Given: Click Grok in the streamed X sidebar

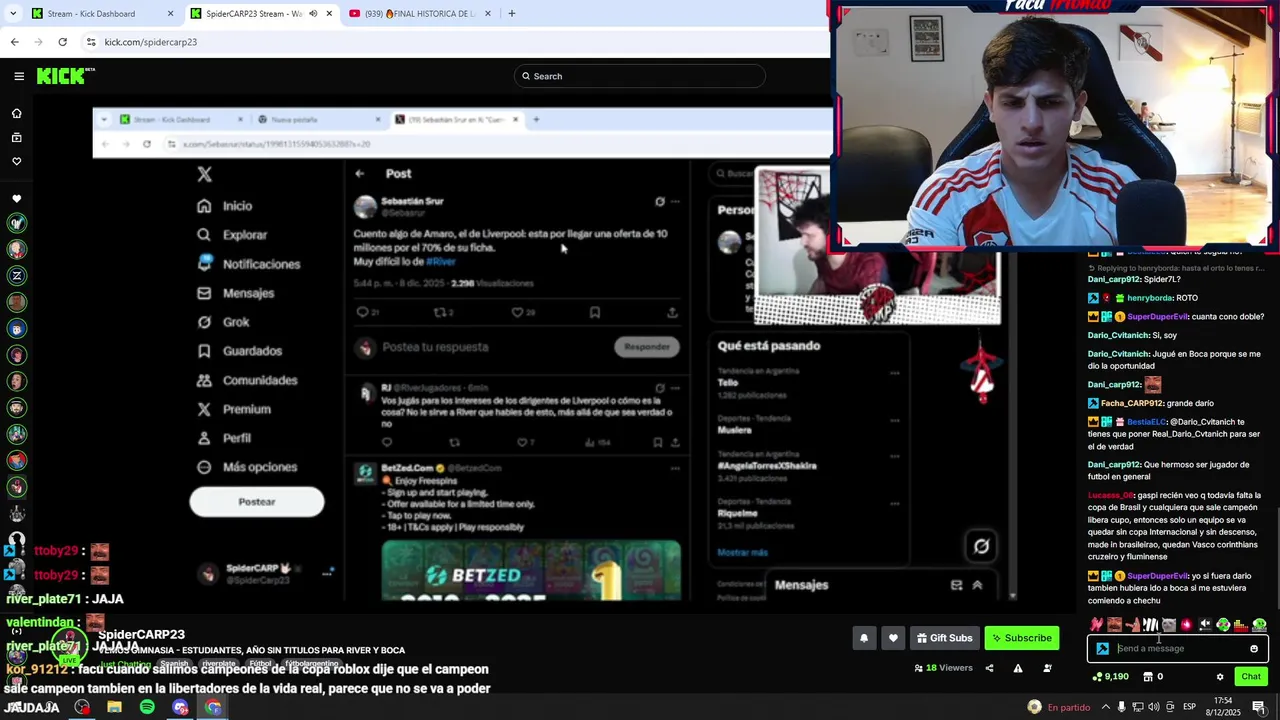Looking at the screenshot, I should coord(235,322).
